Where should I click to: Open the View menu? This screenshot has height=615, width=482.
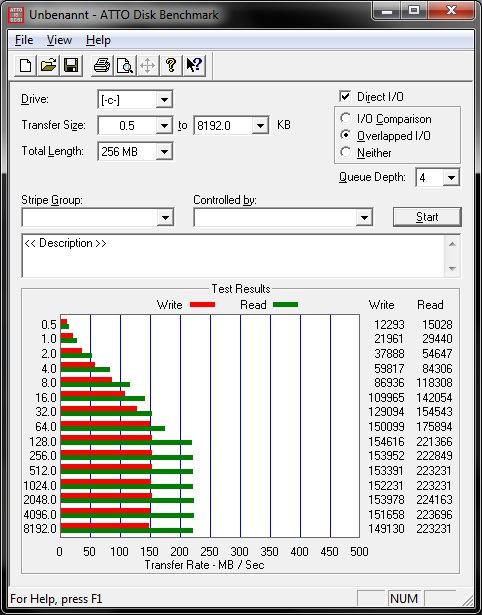[x=59, y=40]
